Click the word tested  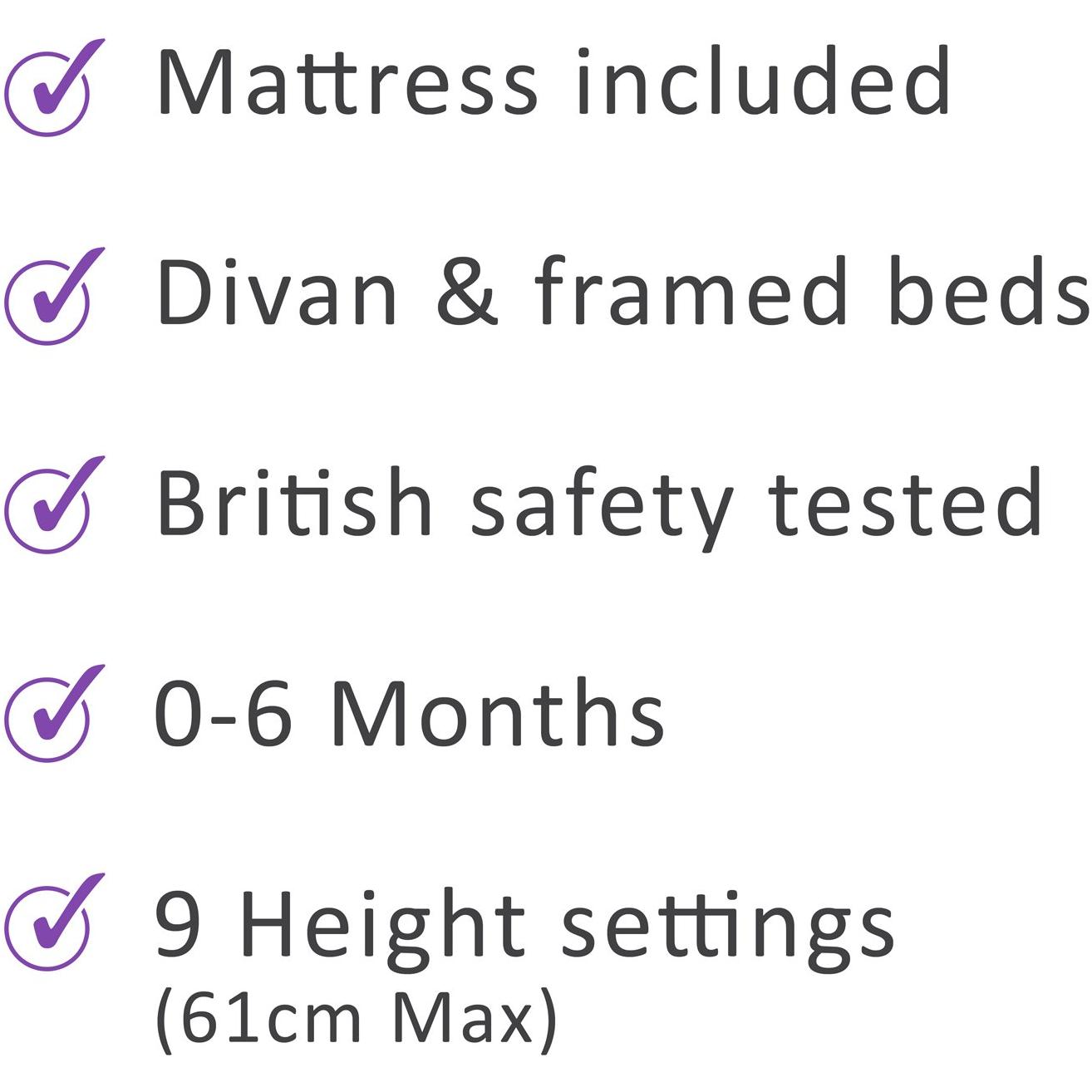[x=904, y=501]
